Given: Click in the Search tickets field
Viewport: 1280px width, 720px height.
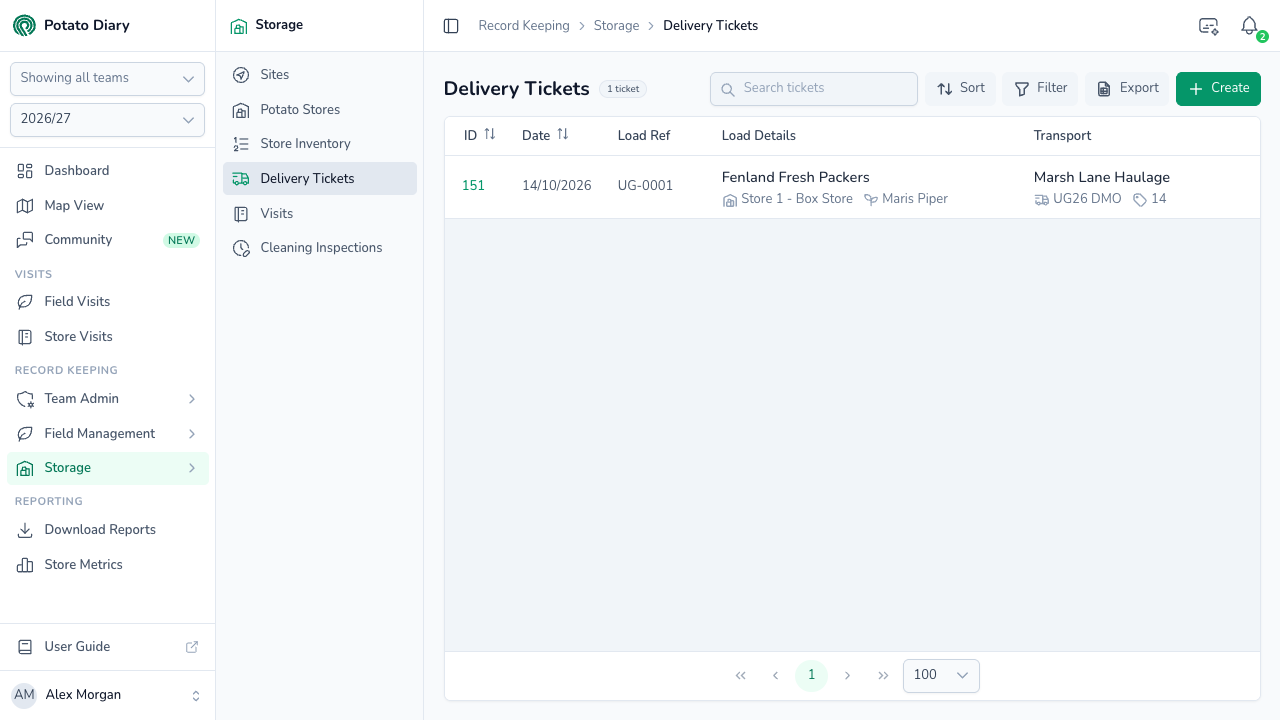Looking at the screenshot, I should pyautogui.click(x=814, y=89).
